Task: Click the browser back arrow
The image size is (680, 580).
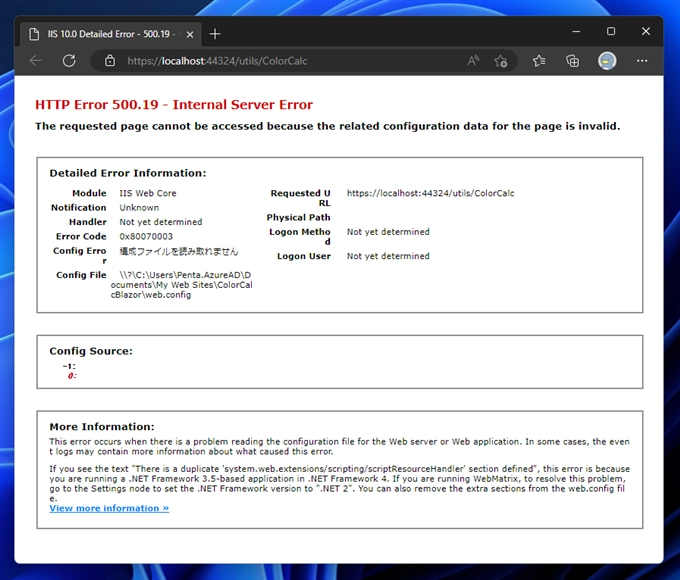Action: pyautogui.click(x=36, y=61)
